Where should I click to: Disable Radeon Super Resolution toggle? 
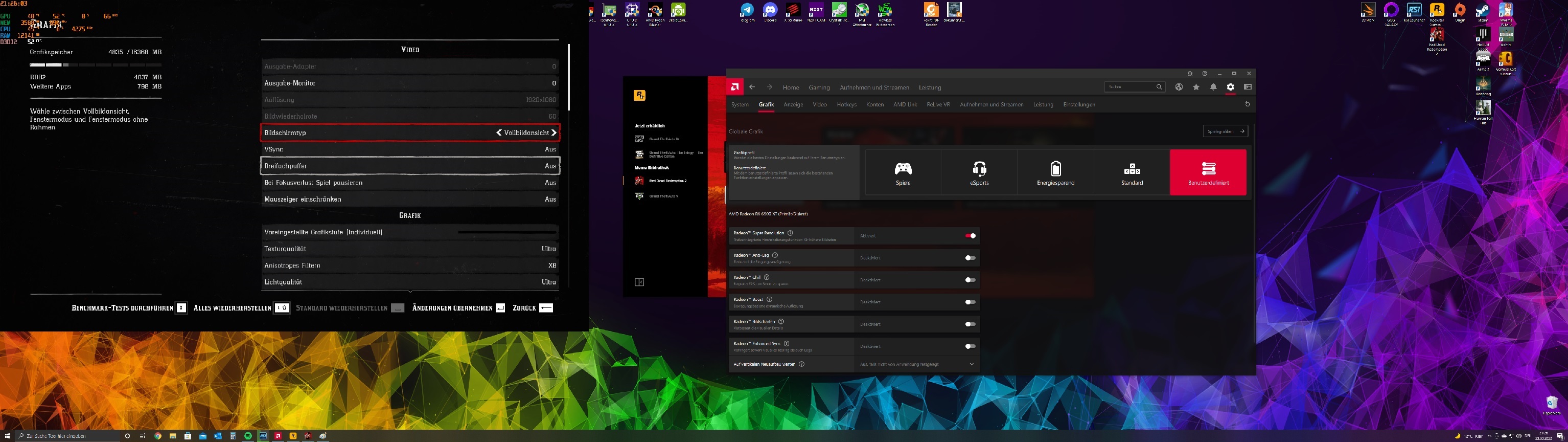[x=970, y=236]
